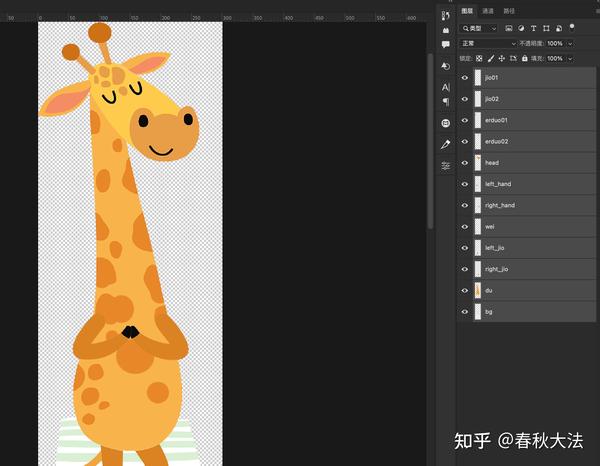Click the canvas vertical scrollbar
Viewport: 600px width, 466px height.
(430, 141)
